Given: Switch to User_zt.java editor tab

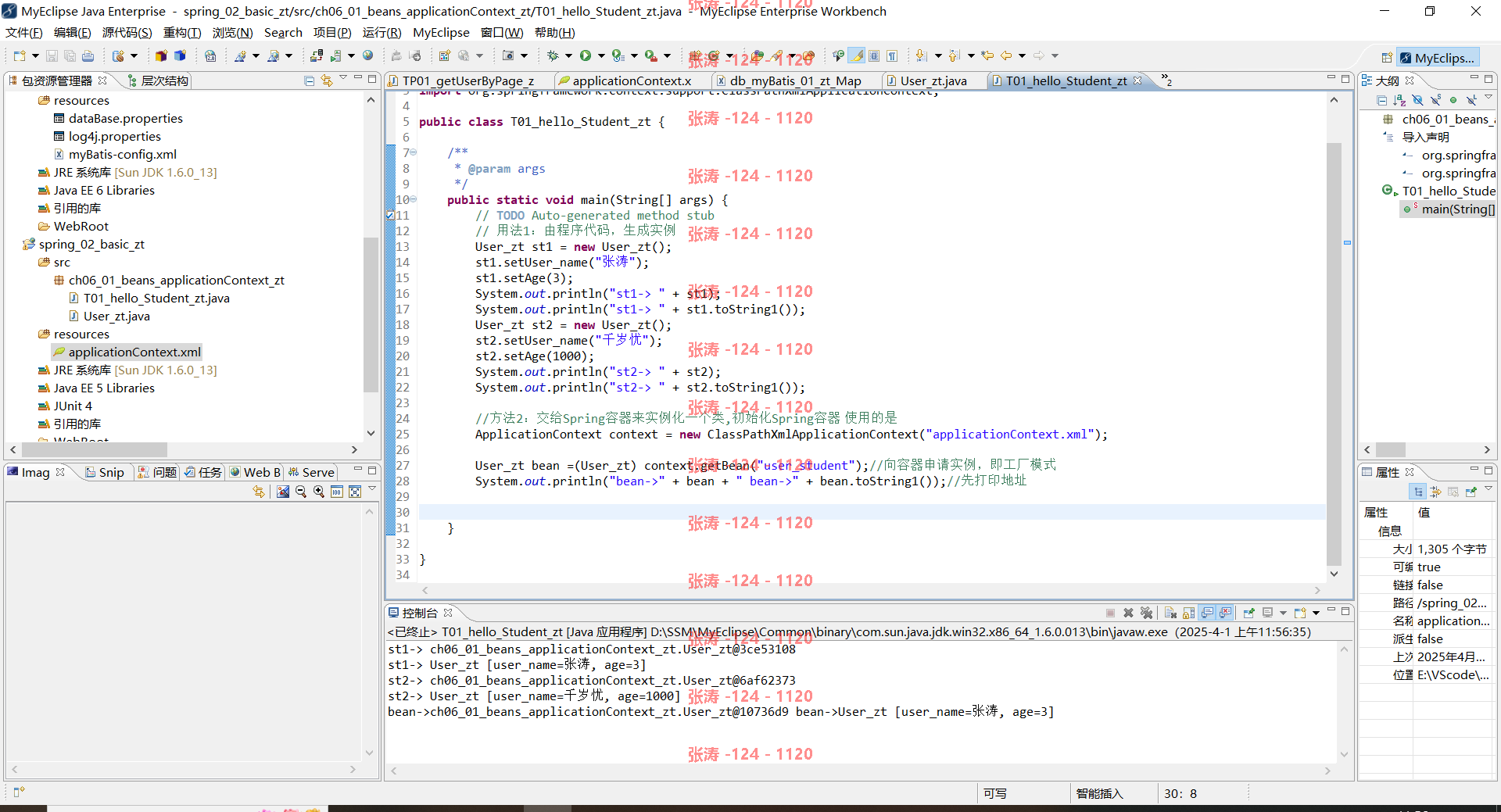Looking at the screenshot, I should pos(933,80).
